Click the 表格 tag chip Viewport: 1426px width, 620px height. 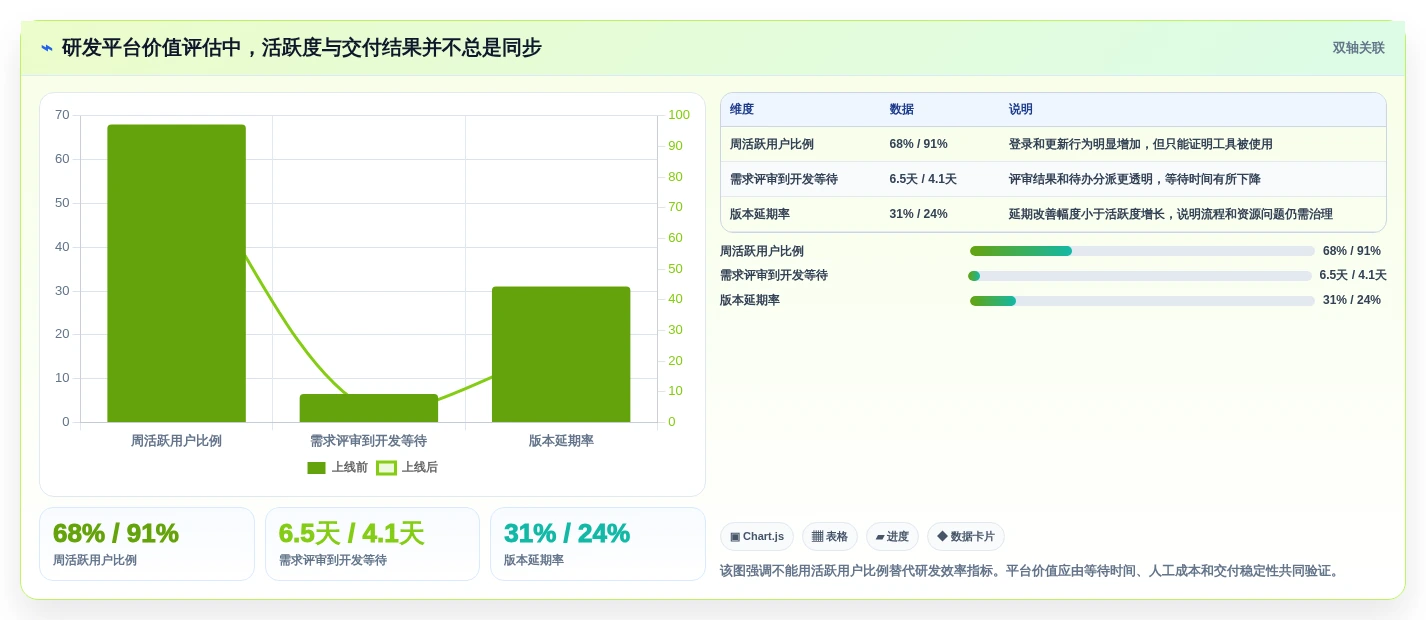830,537
